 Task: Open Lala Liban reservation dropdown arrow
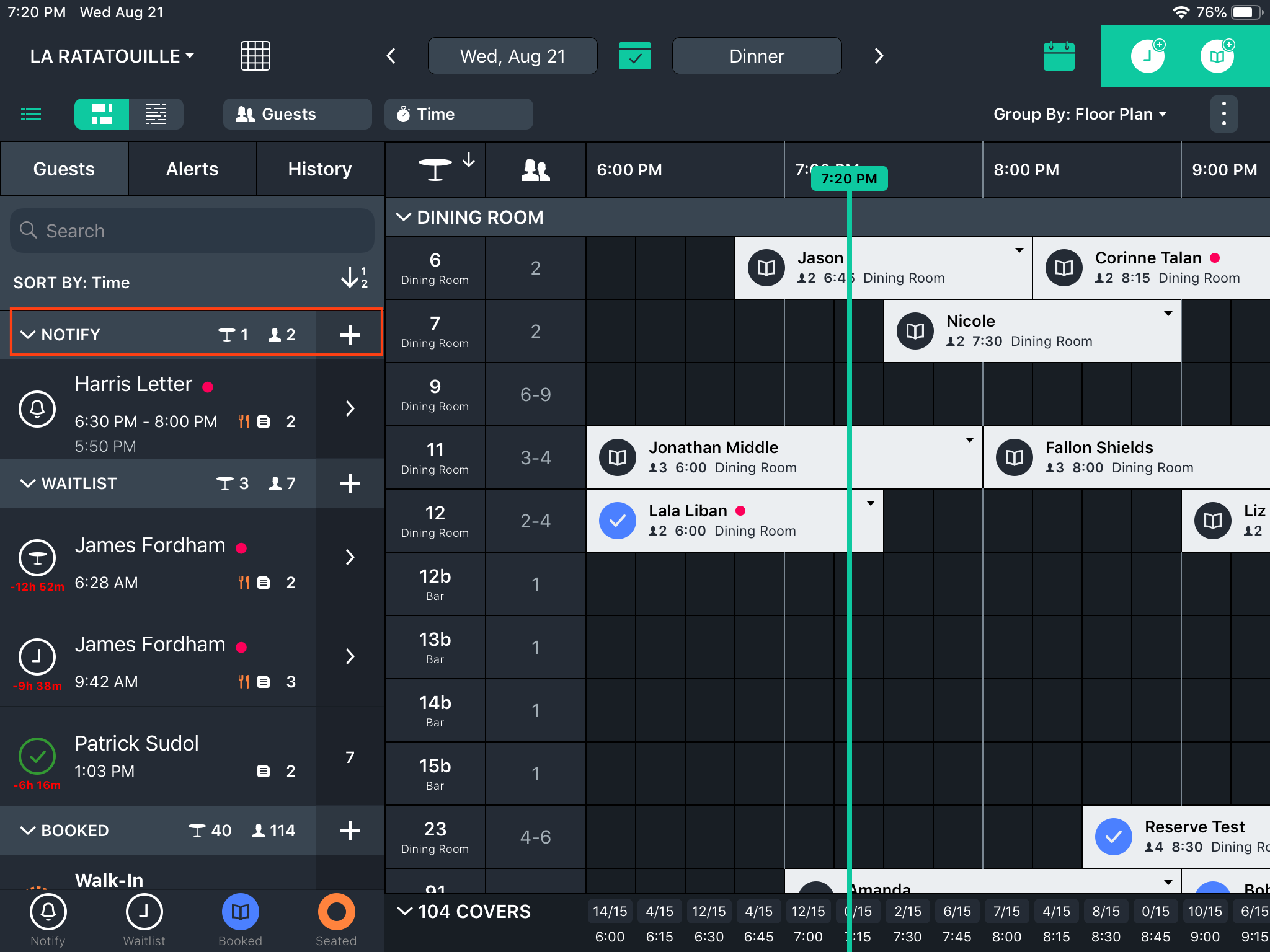click(x=870, y=503)
